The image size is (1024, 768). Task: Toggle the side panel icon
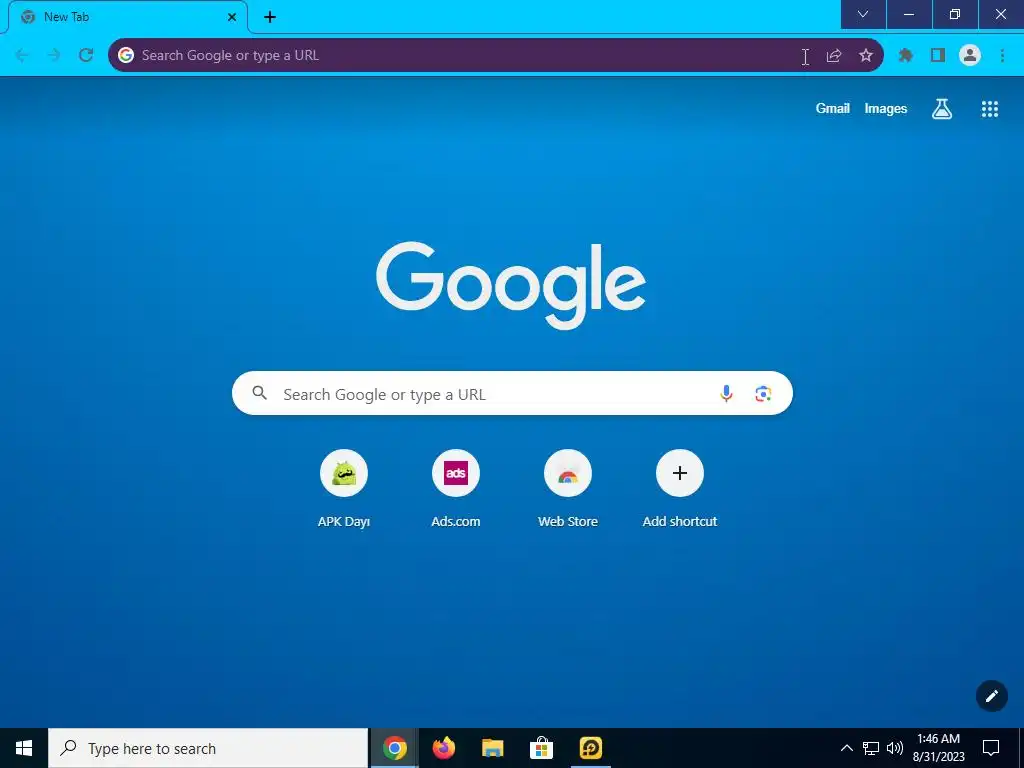(938, 56)
